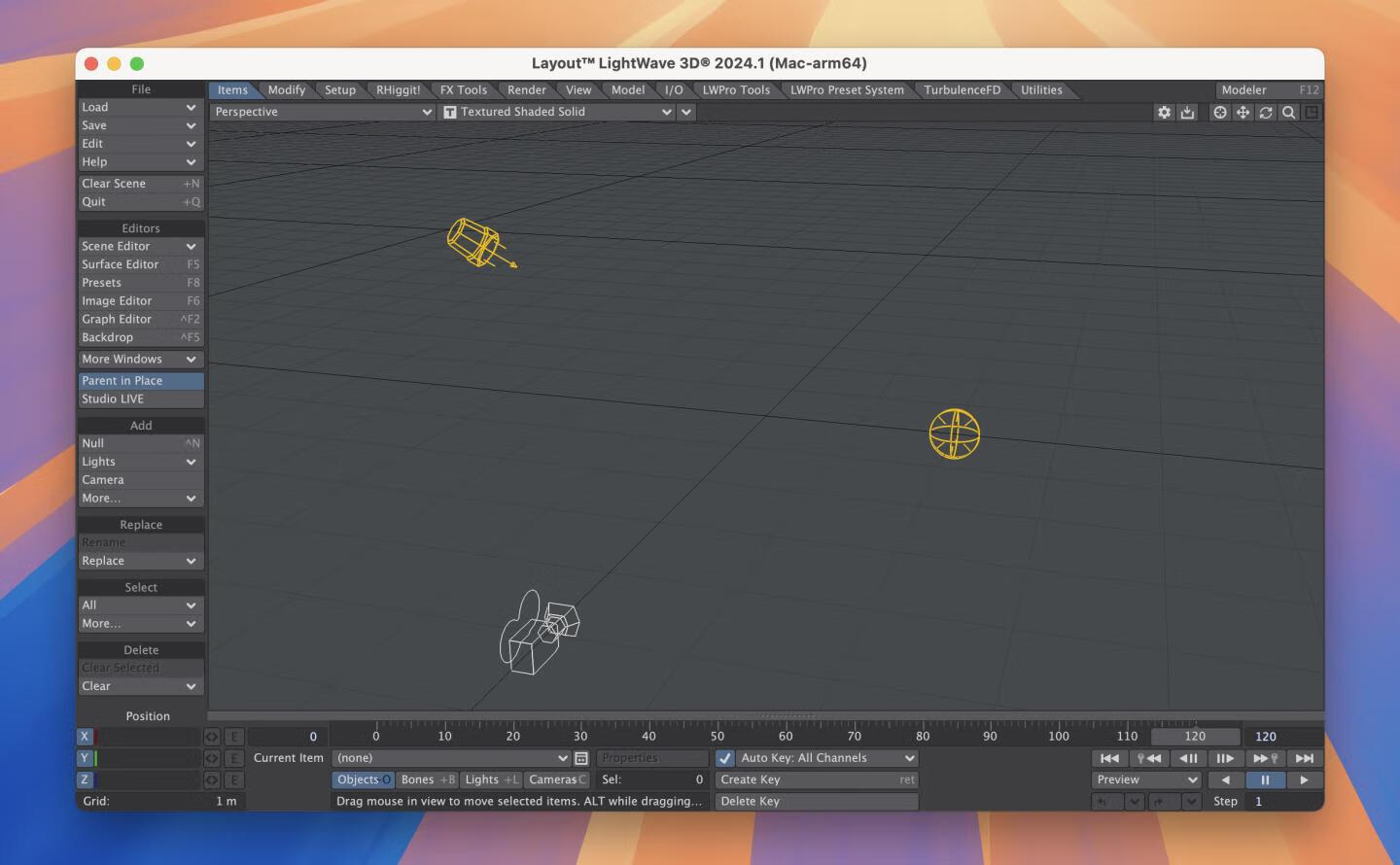Open the FX Tools tab
The width and height of the screenshot is (1400, 865).
click(x=464, y=90)
